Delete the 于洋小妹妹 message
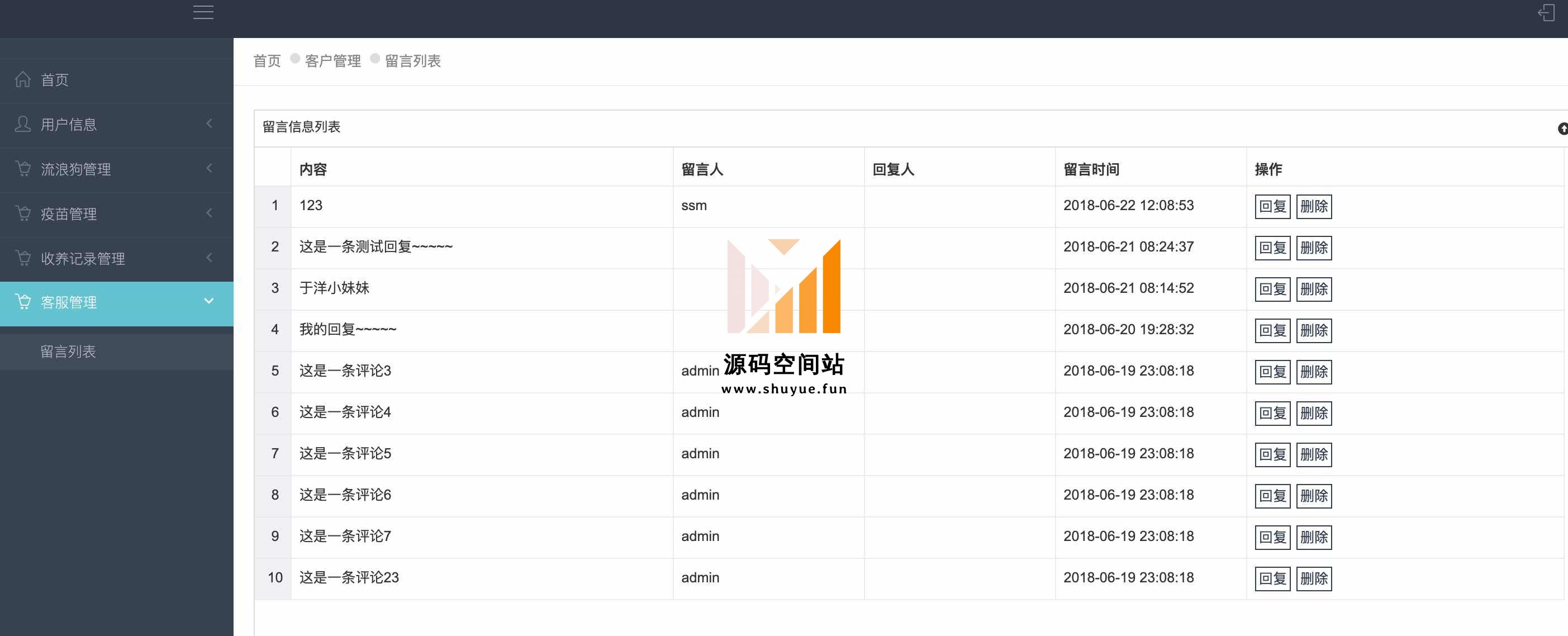This screenshot has width=1568, height=636. pyautogui.click(x=1314, y=289)
